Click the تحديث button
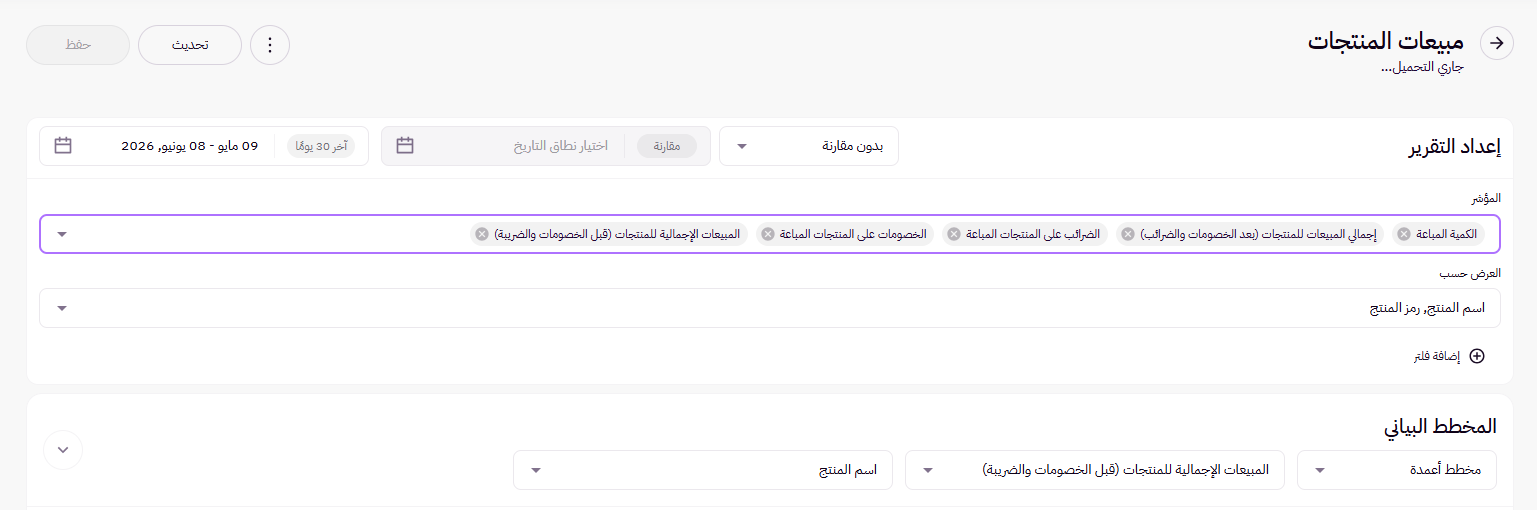This screenshot has width=1537, height=510. pos(190,45)
